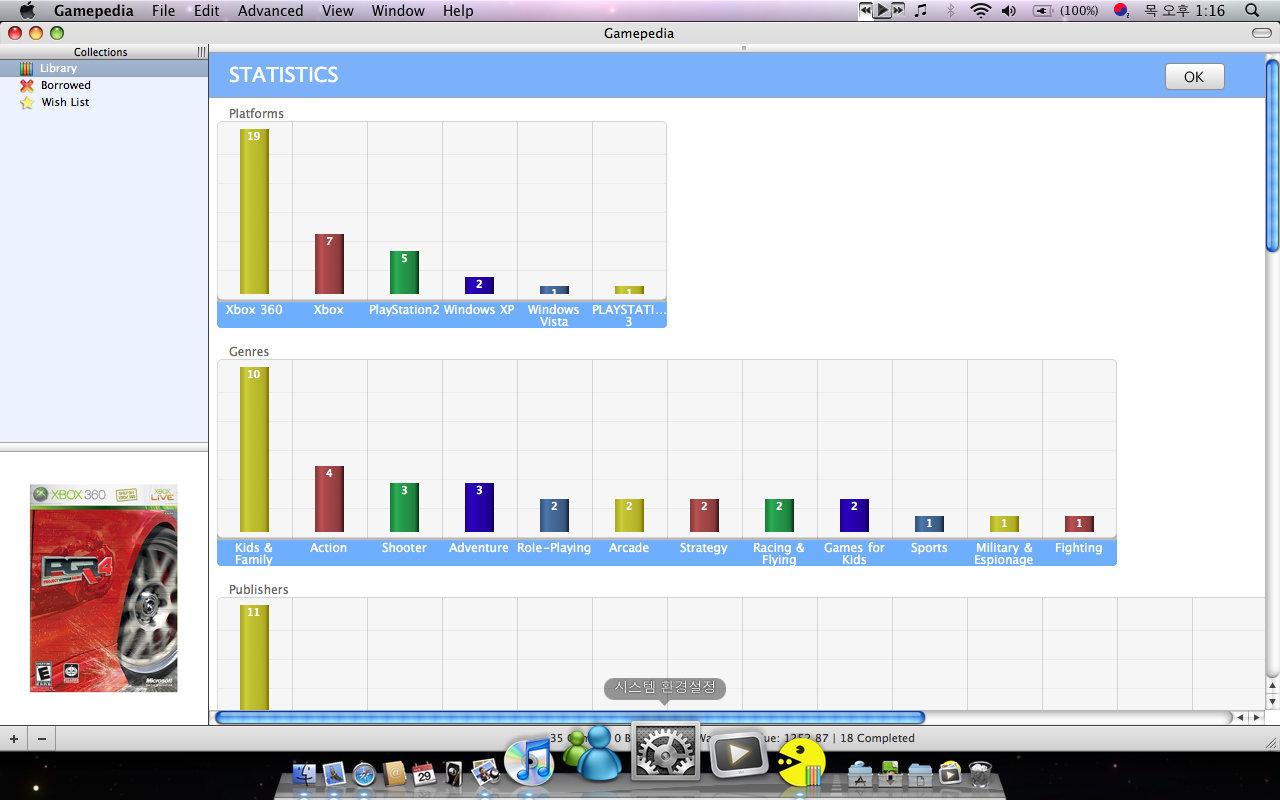
Task: Click the Kids & Family genre bar
Action: (x=254, y=449)
